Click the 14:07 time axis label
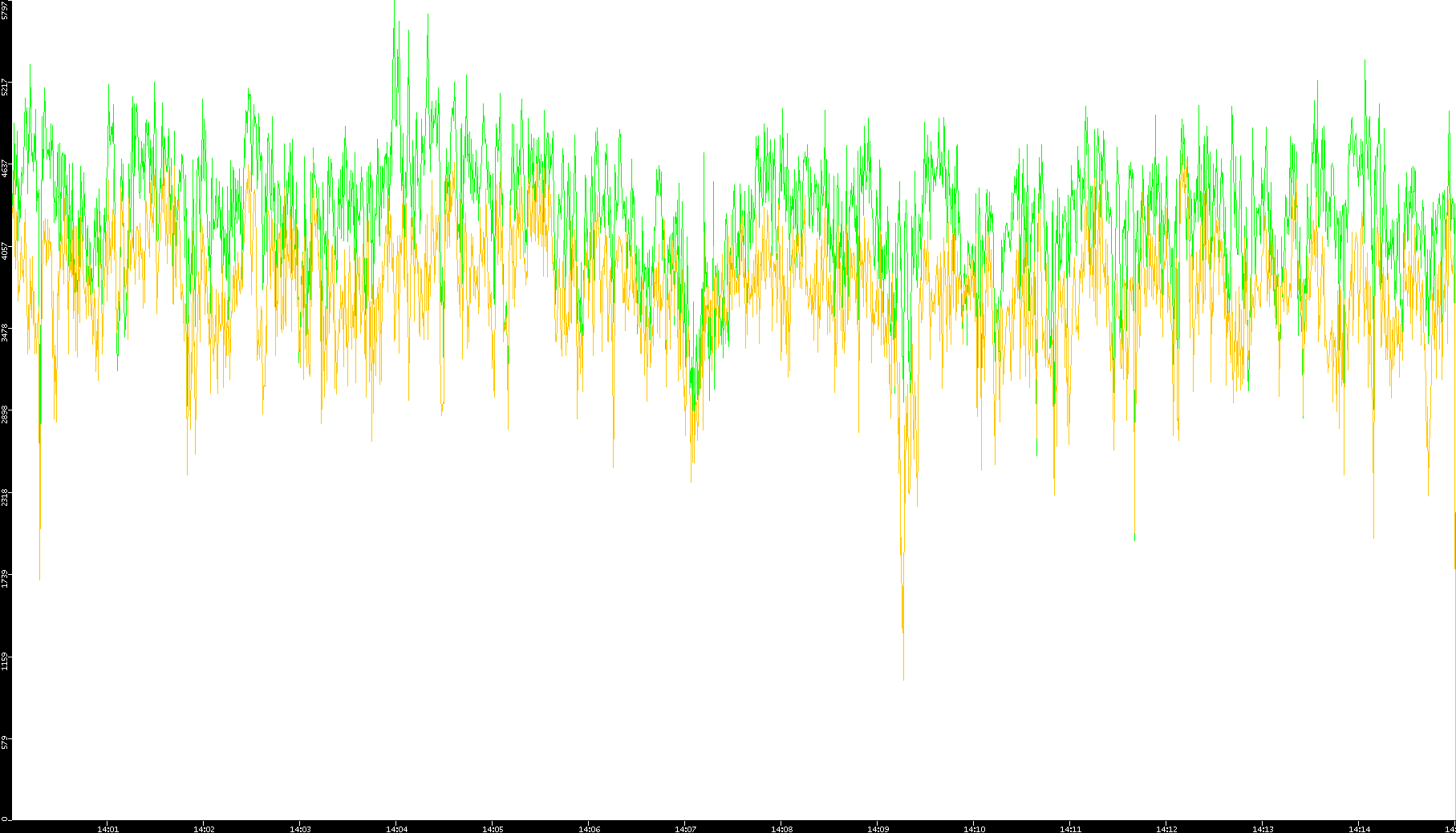The image size is (1456, 833). (x=685, y=828)
